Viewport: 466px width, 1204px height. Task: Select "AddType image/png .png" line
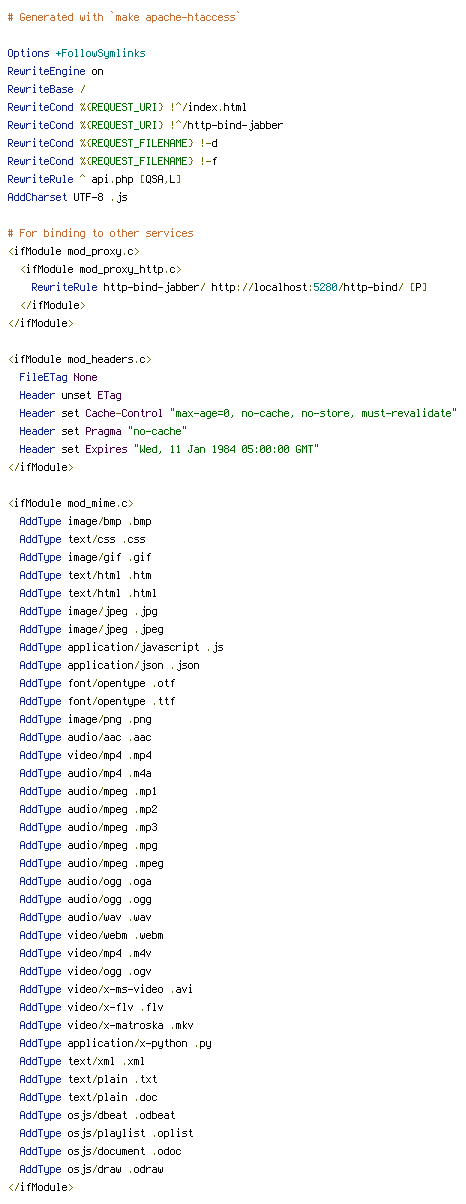point(85,719)
